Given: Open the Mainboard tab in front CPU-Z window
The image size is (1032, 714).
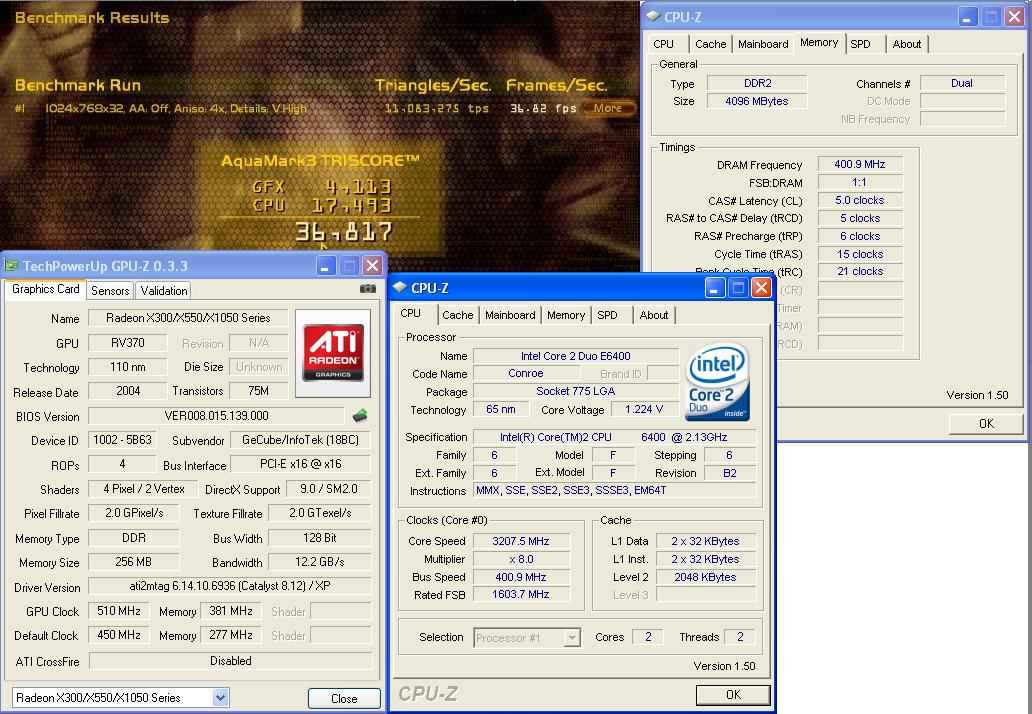Looking at the screenshot, I should 510,315.
